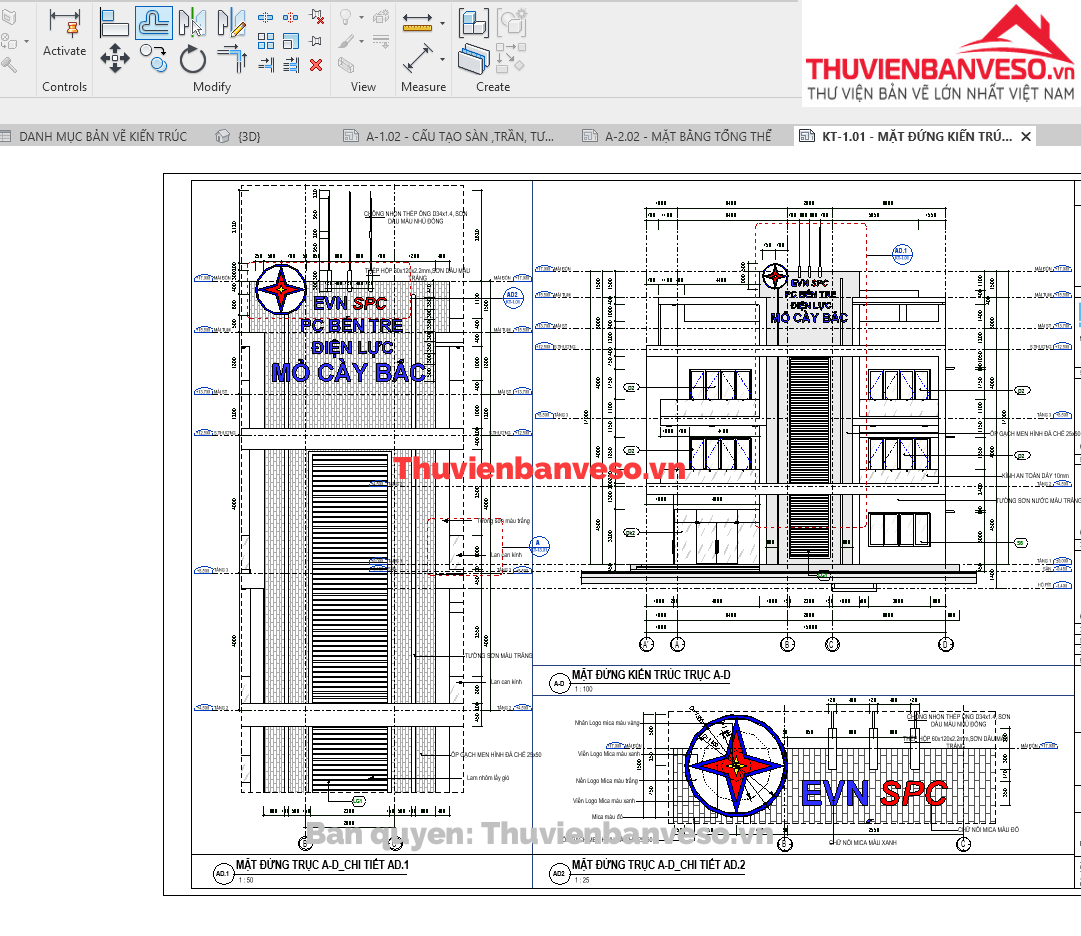Close the KT-1.01 view tab

point(1025,137)
